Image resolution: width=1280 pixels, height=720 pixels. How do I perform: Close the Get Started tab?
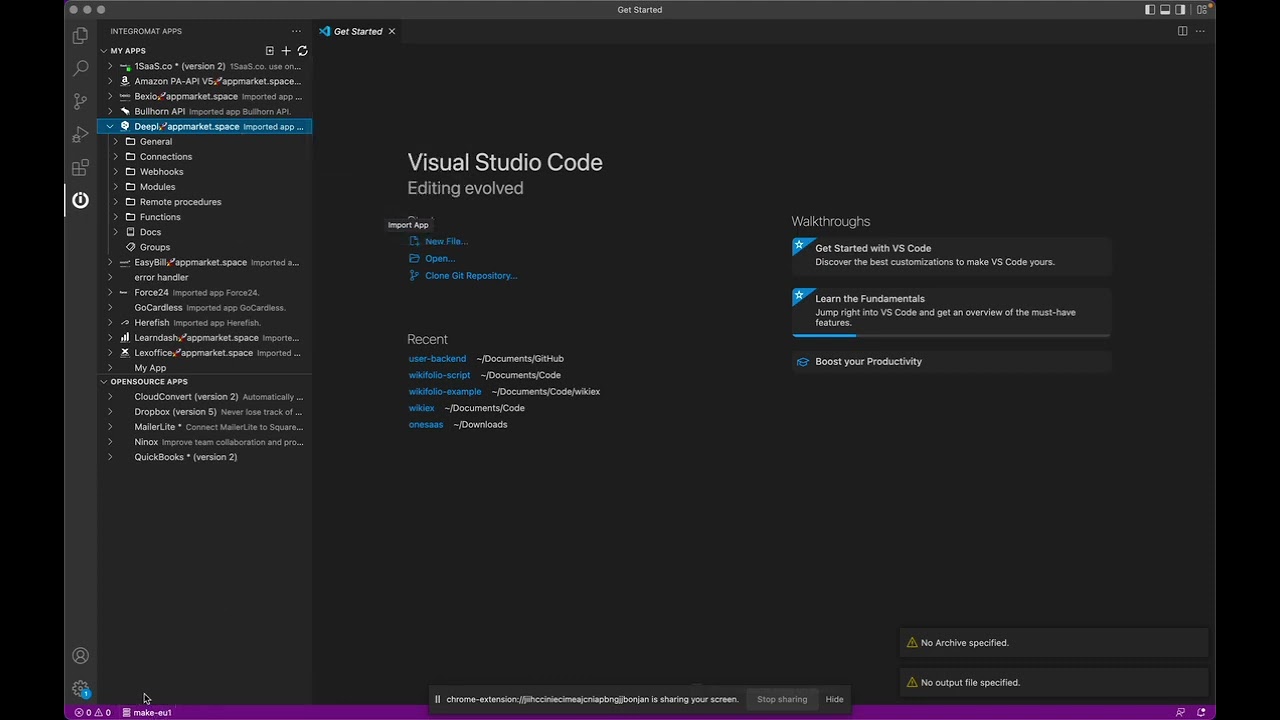tap(392, 31)
